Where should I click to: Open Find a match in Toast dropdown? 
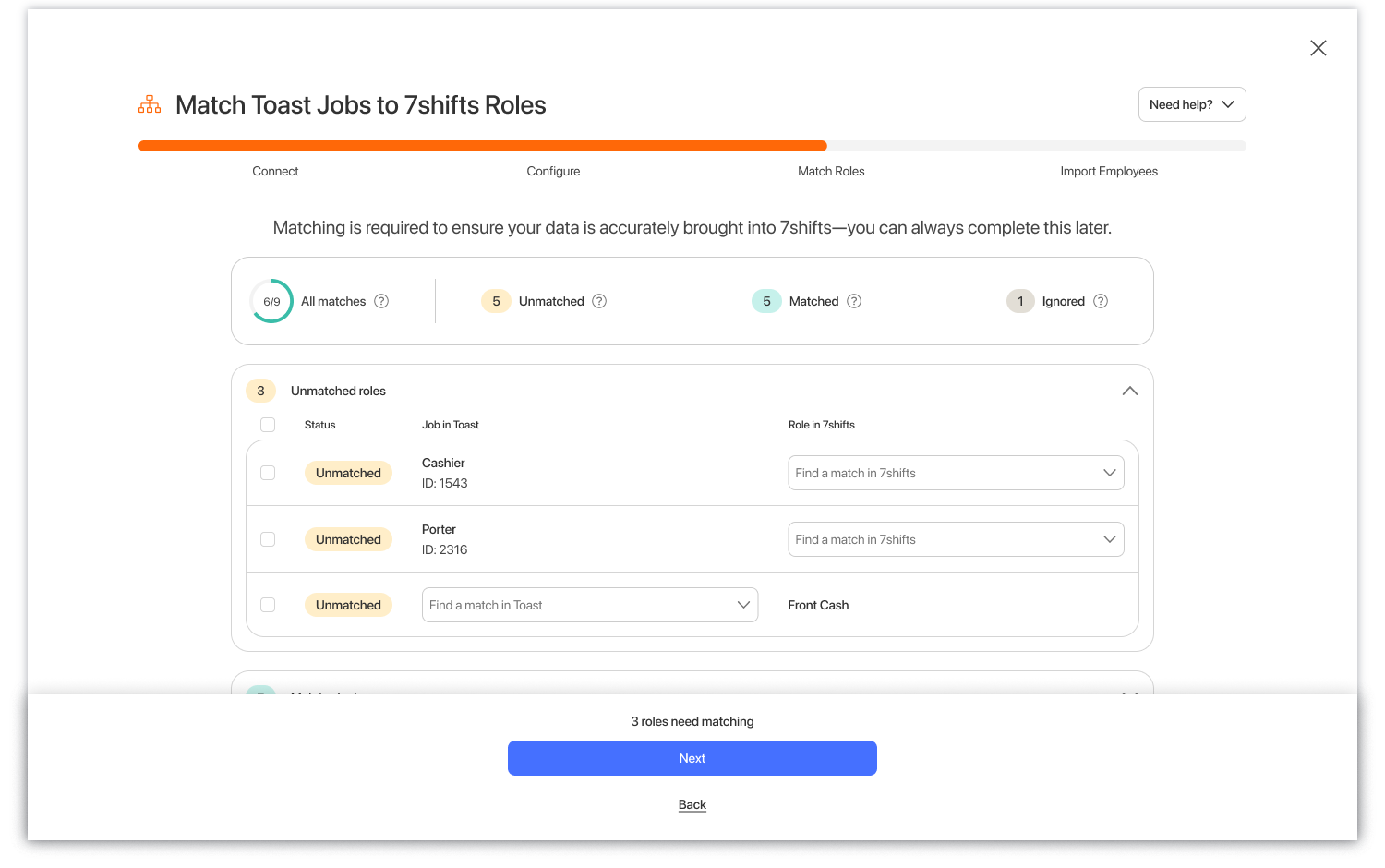pos(589,605)
